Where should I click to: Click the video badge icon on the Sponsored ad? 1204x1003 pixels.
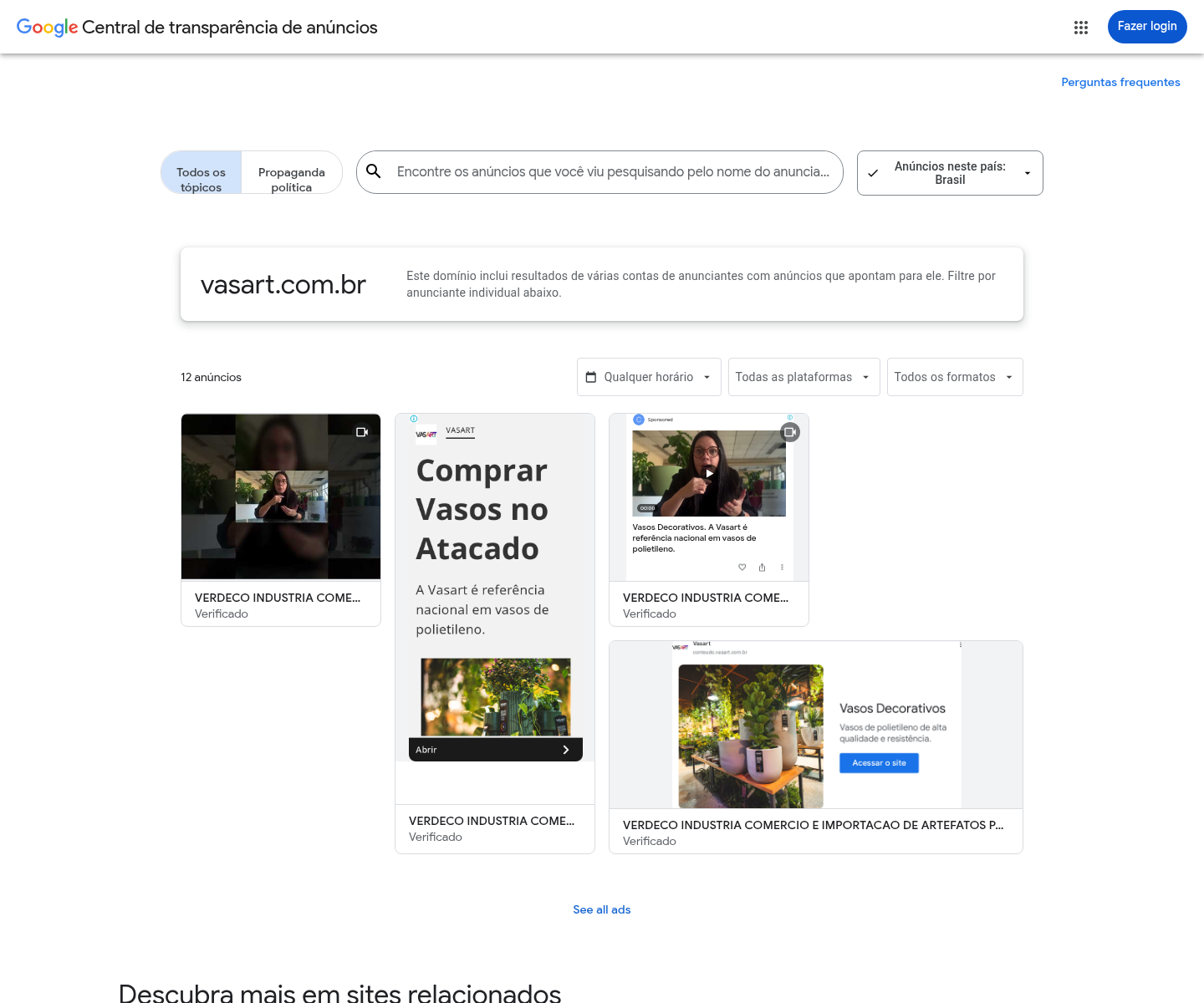click(x=790, y=432)
